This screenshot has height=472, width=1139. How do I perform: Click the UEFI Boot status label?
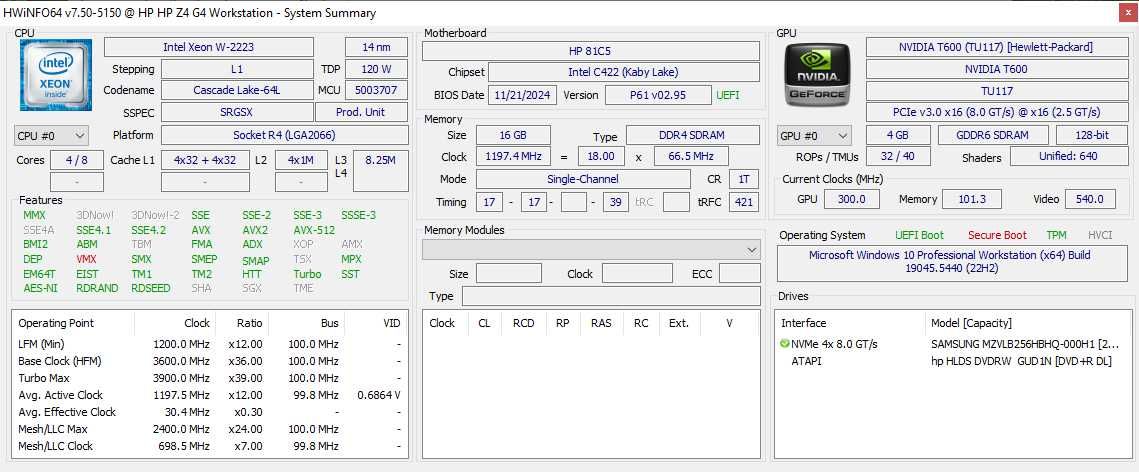920,235
